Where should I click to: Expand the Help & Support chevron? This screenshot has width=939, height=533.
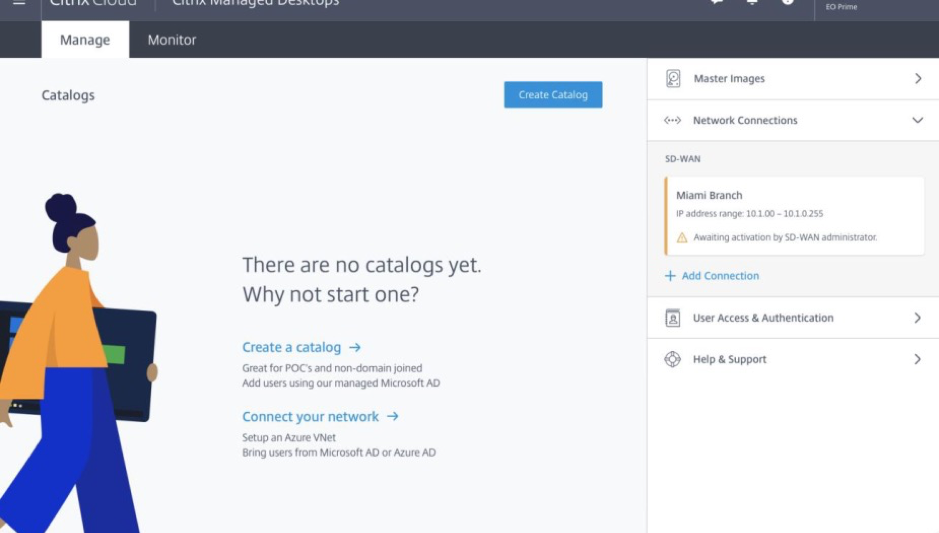917,359
